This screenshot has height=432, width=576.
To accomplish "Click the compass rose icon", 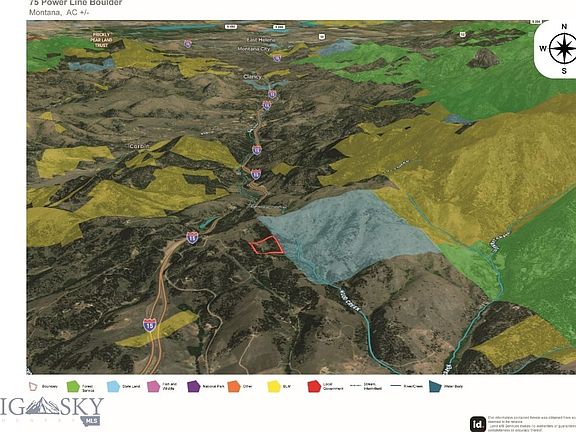I will pyautogui.click(x=562, y=48).
